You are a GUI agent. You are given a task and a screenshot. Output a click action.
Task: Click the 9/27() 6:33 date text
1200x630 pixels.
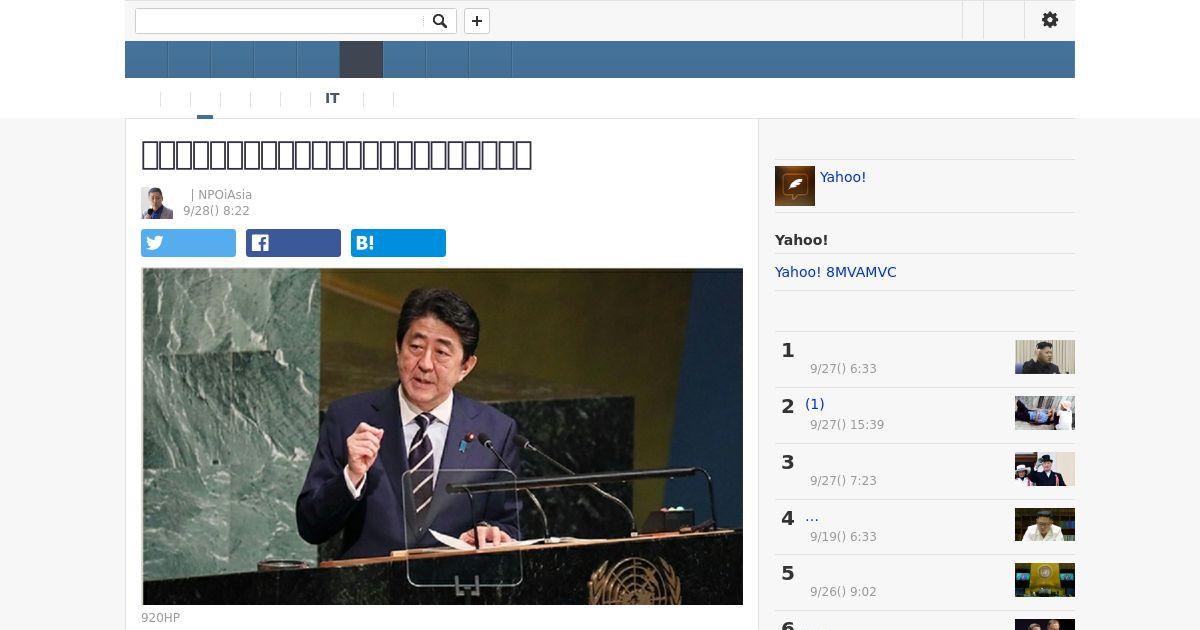click(843, 369)
